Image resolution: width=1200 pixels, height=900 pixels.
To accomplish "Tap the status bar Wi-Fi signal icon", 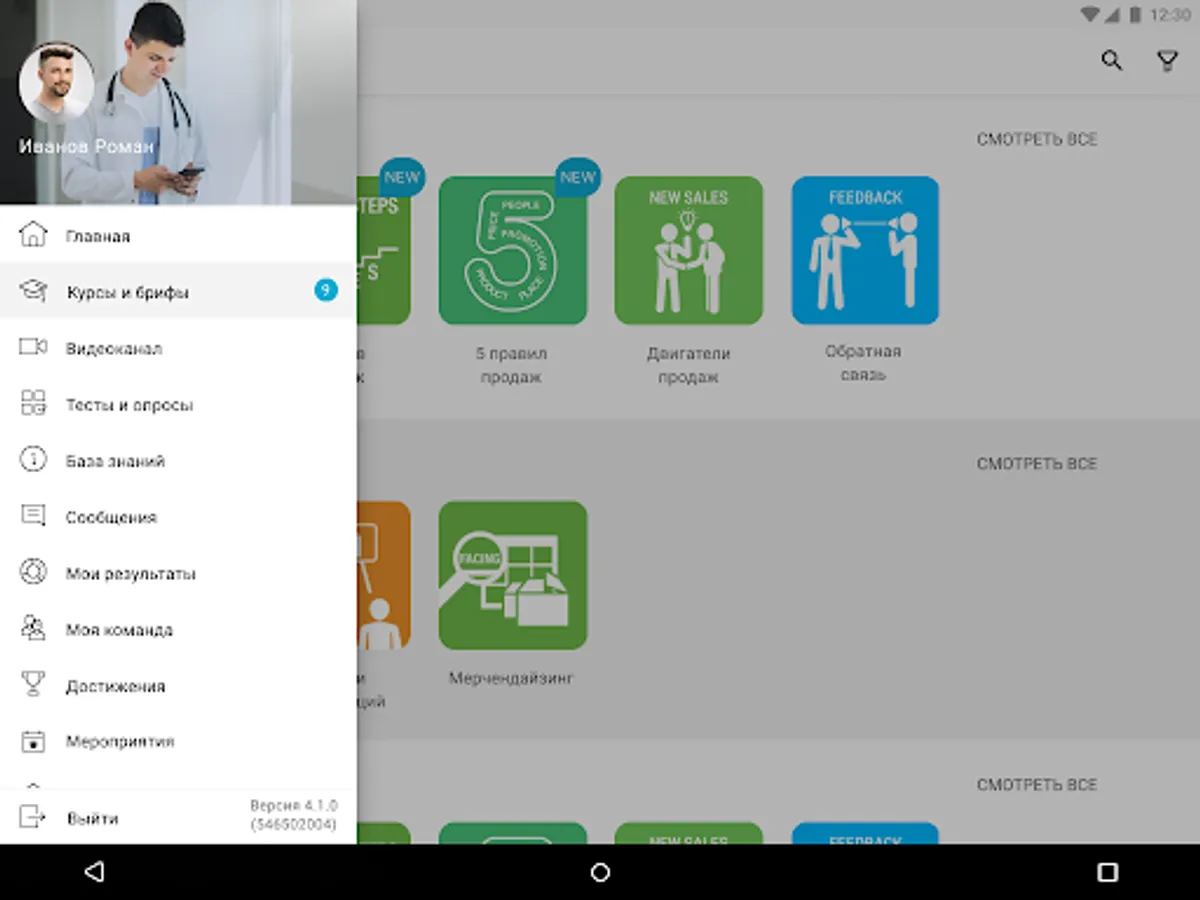I will click(1090, 16).
